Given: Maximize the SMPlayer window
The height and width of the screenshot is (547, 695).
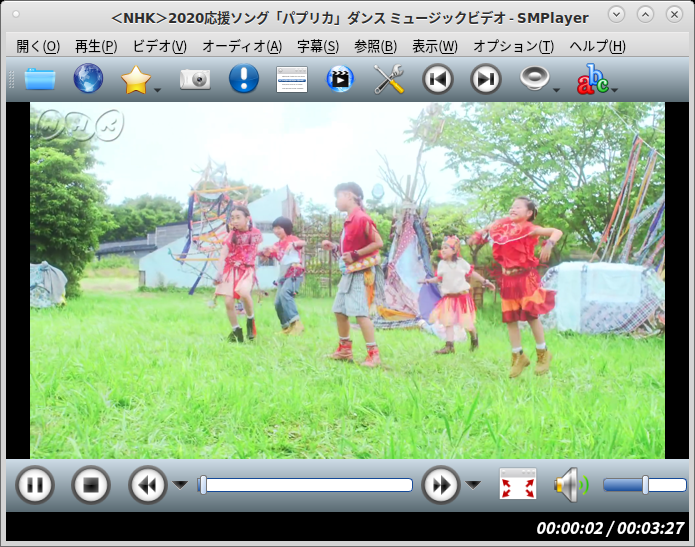Looking at the screenshot, I should point(645,15).
